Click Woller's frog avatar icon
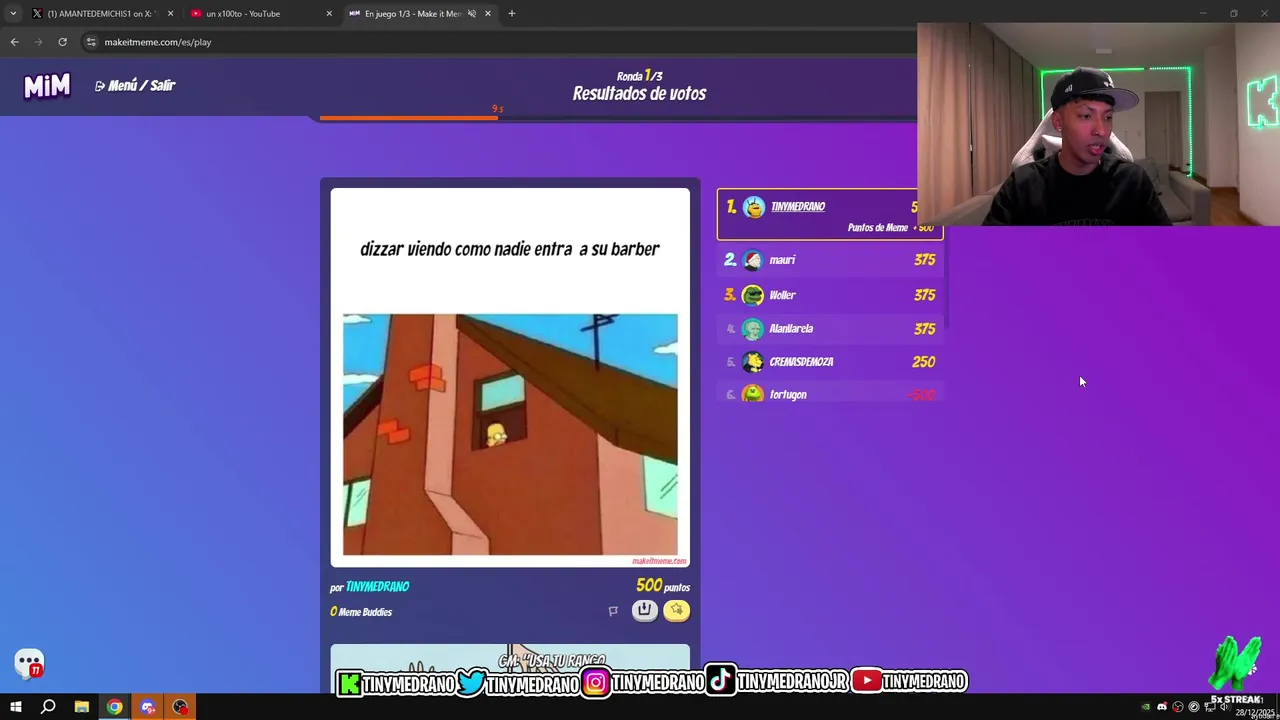 [753, 295]
